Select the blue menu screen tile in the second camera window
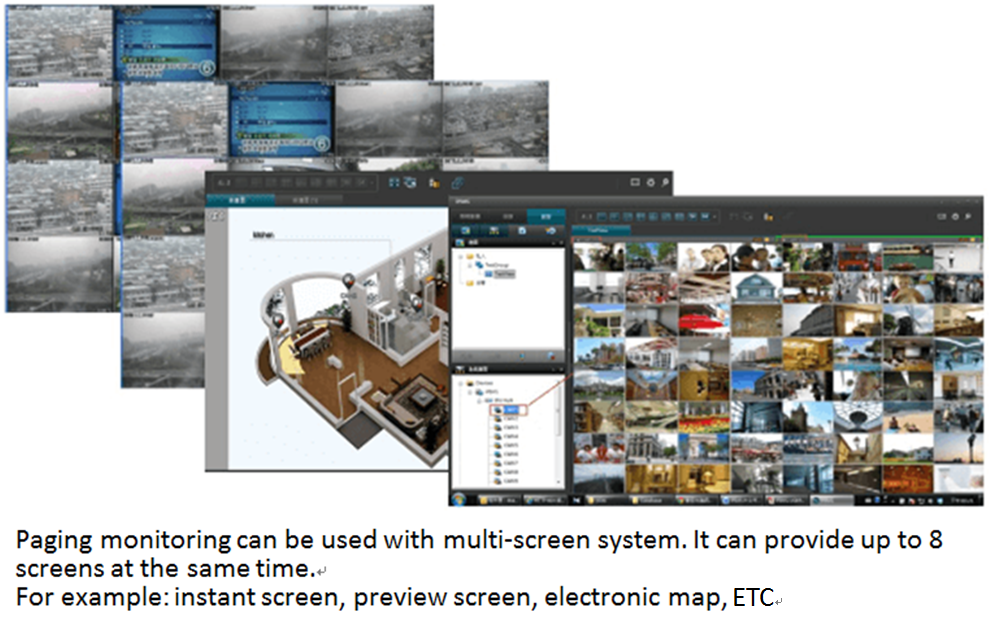The width and height of the screenshot is (991, 618). tap(281, 119)
